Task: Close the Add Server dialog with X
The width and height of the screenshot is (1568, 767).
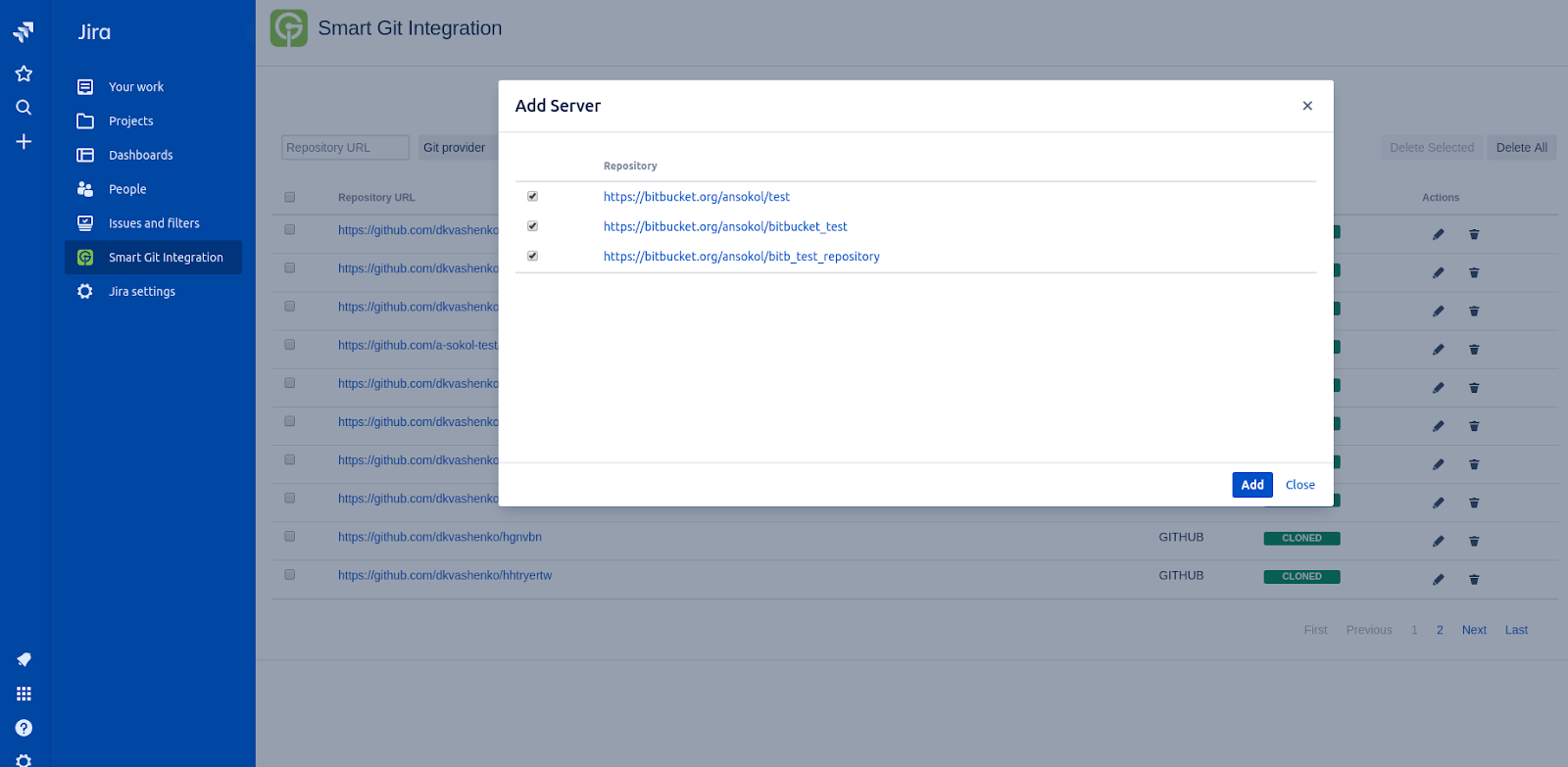Action: [1306, 106]
